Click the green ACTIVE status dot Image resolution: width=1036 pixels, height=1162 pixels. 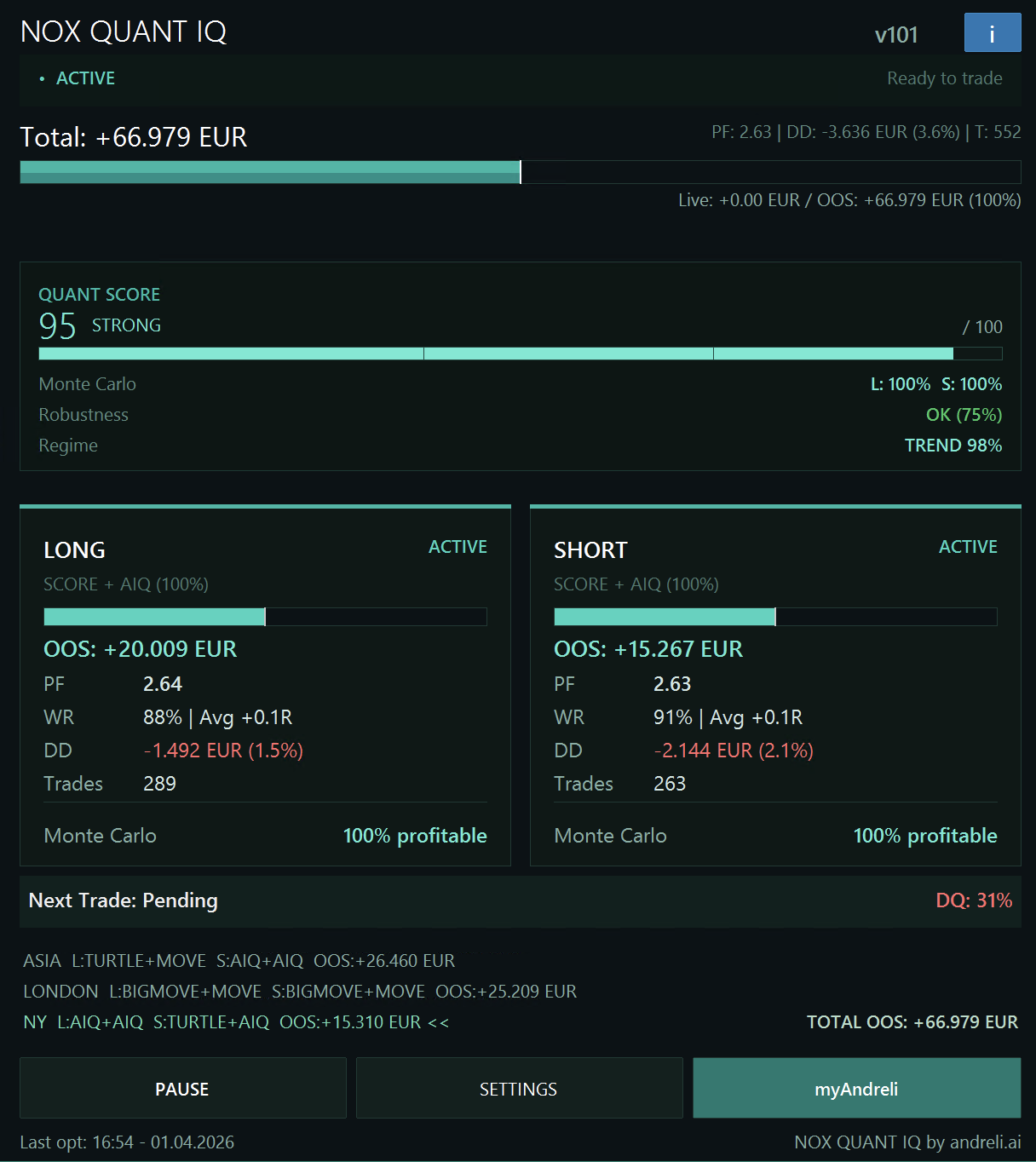coord(42,78)
